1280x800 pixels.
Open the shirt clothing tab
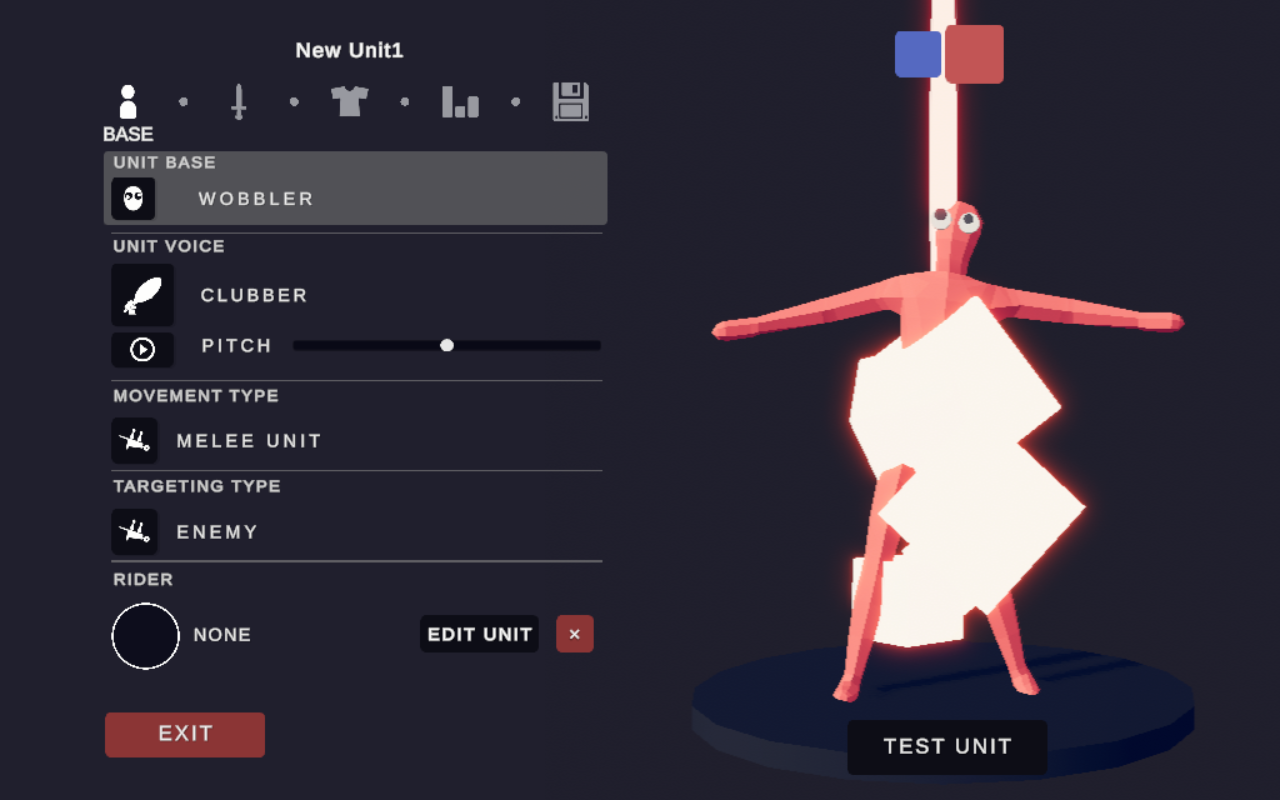pos(350,101)
